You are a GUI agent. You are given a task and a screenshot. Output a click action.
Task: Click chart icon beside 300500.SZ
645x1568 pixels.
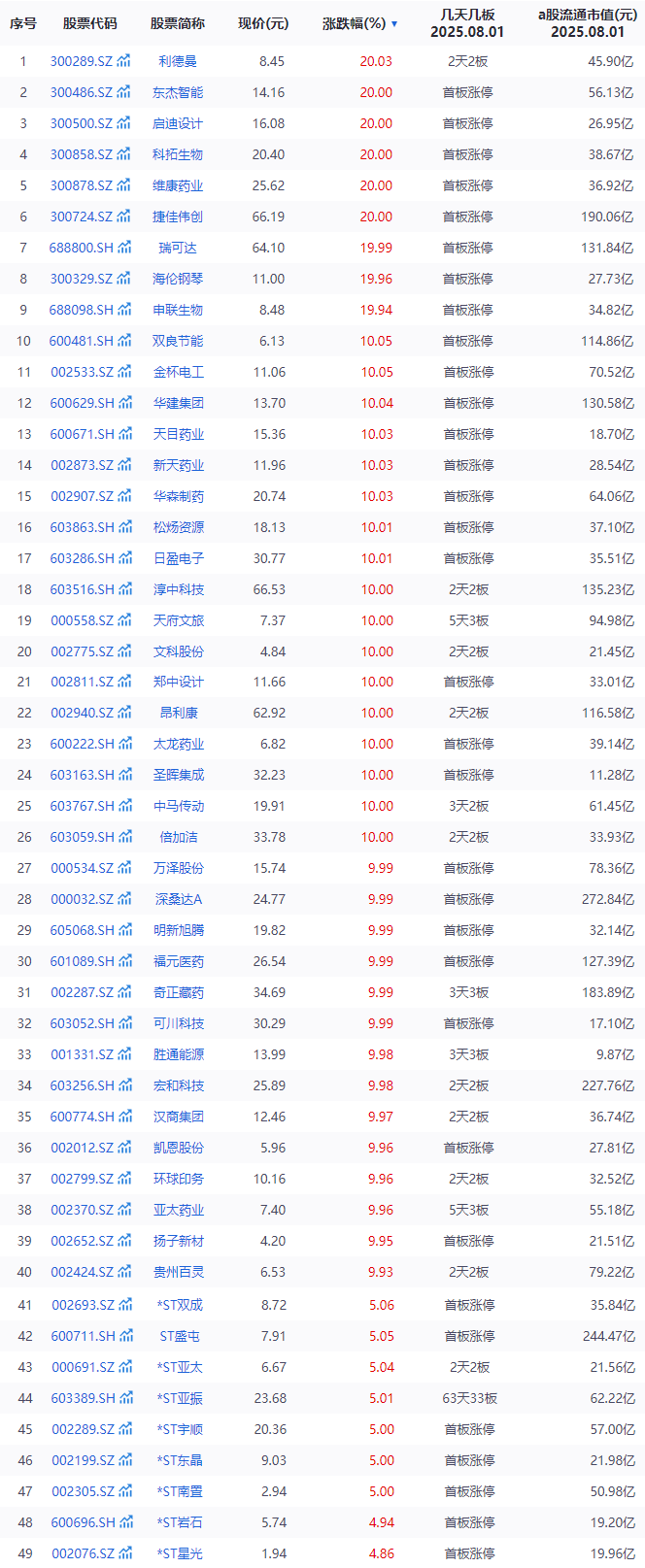pos(123,123)
